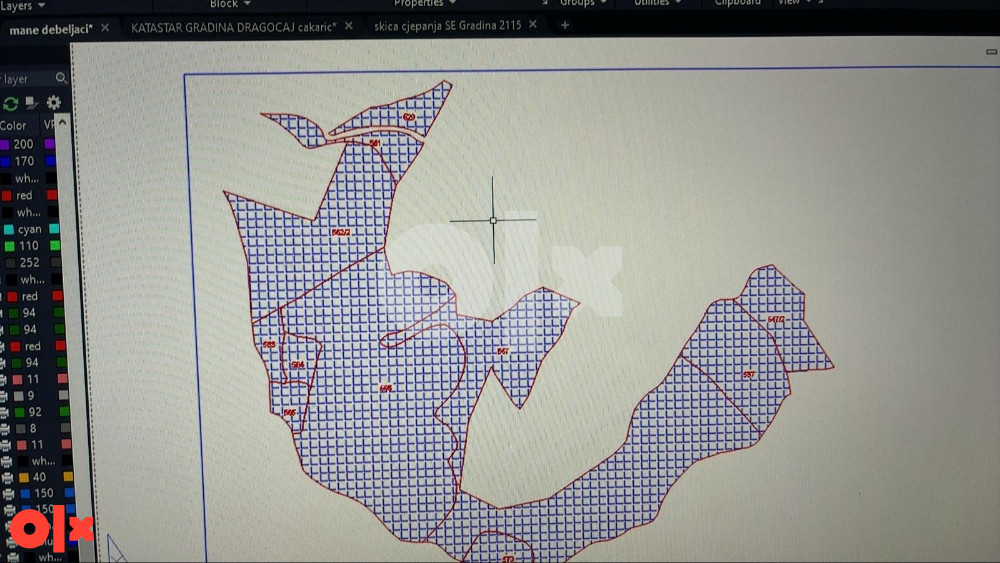Switch to KATASTAR GRADINA DRAGOCAJ cakaric* tab

click(233, 27)
